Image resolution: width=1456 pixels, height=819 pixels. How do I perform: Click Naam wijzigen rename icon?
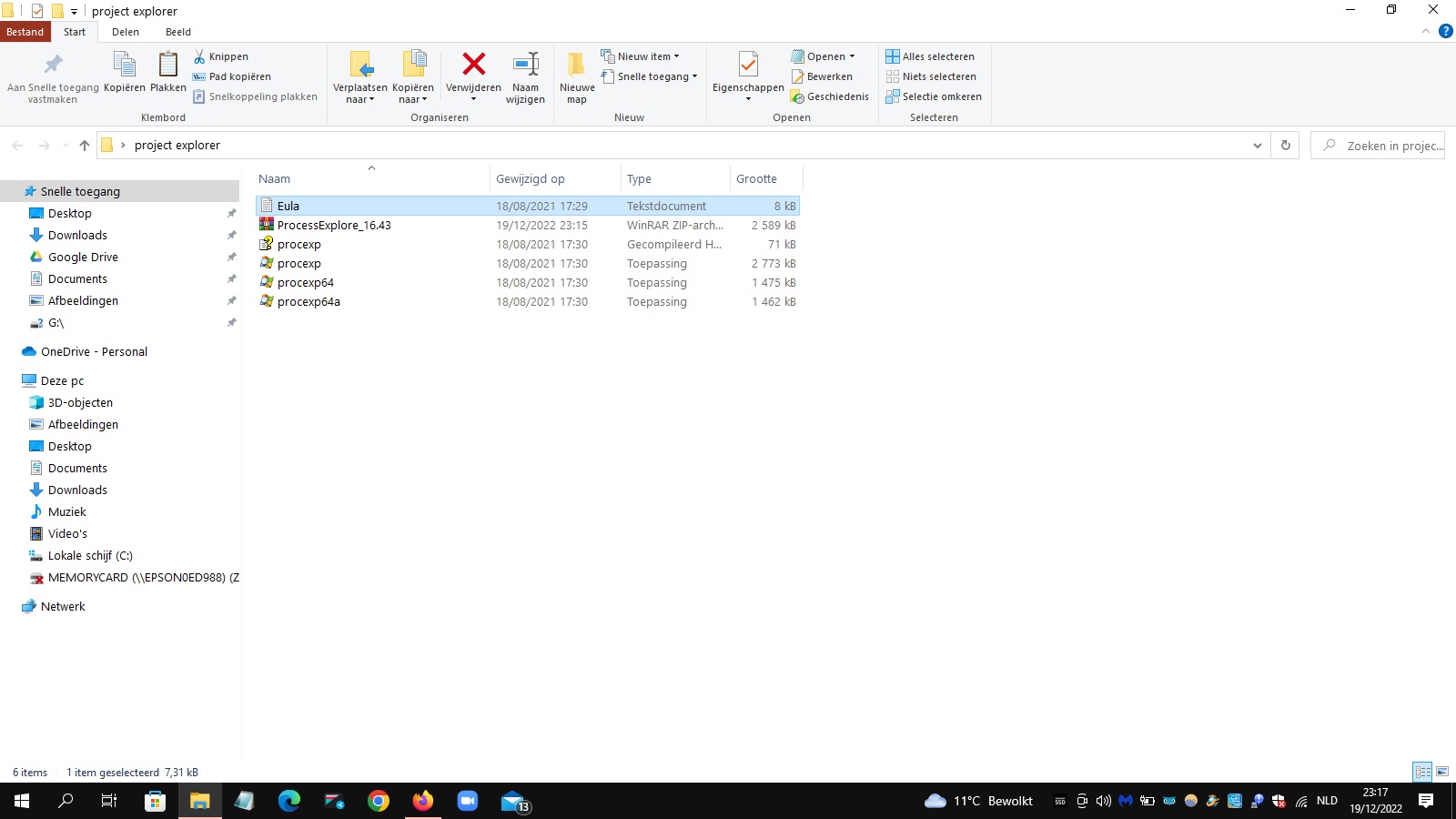pyautogui.click(x=526, y=64)
